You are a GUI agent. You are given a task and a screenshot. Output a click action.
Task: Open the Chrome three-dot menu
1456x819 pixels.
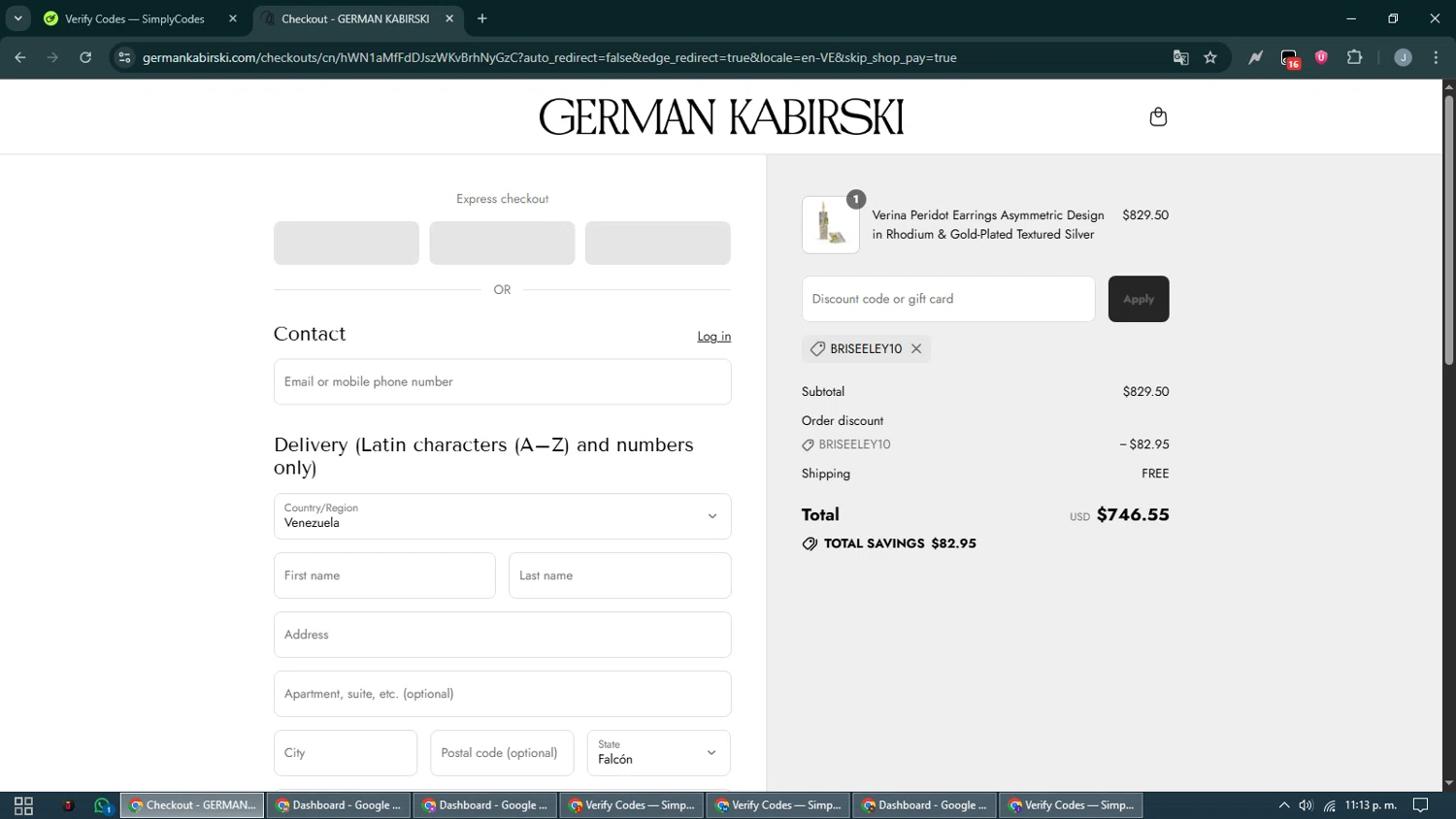point(1436,57)
